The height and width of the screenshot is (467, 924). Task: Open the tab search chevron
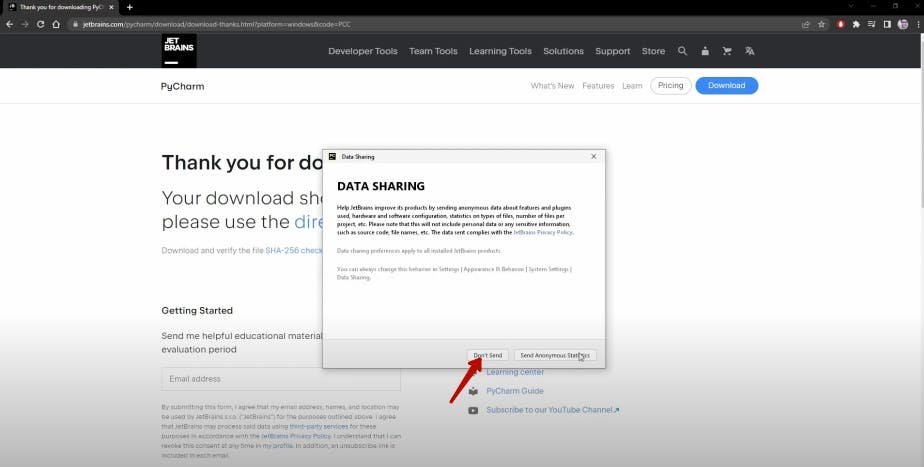[851, 6]
